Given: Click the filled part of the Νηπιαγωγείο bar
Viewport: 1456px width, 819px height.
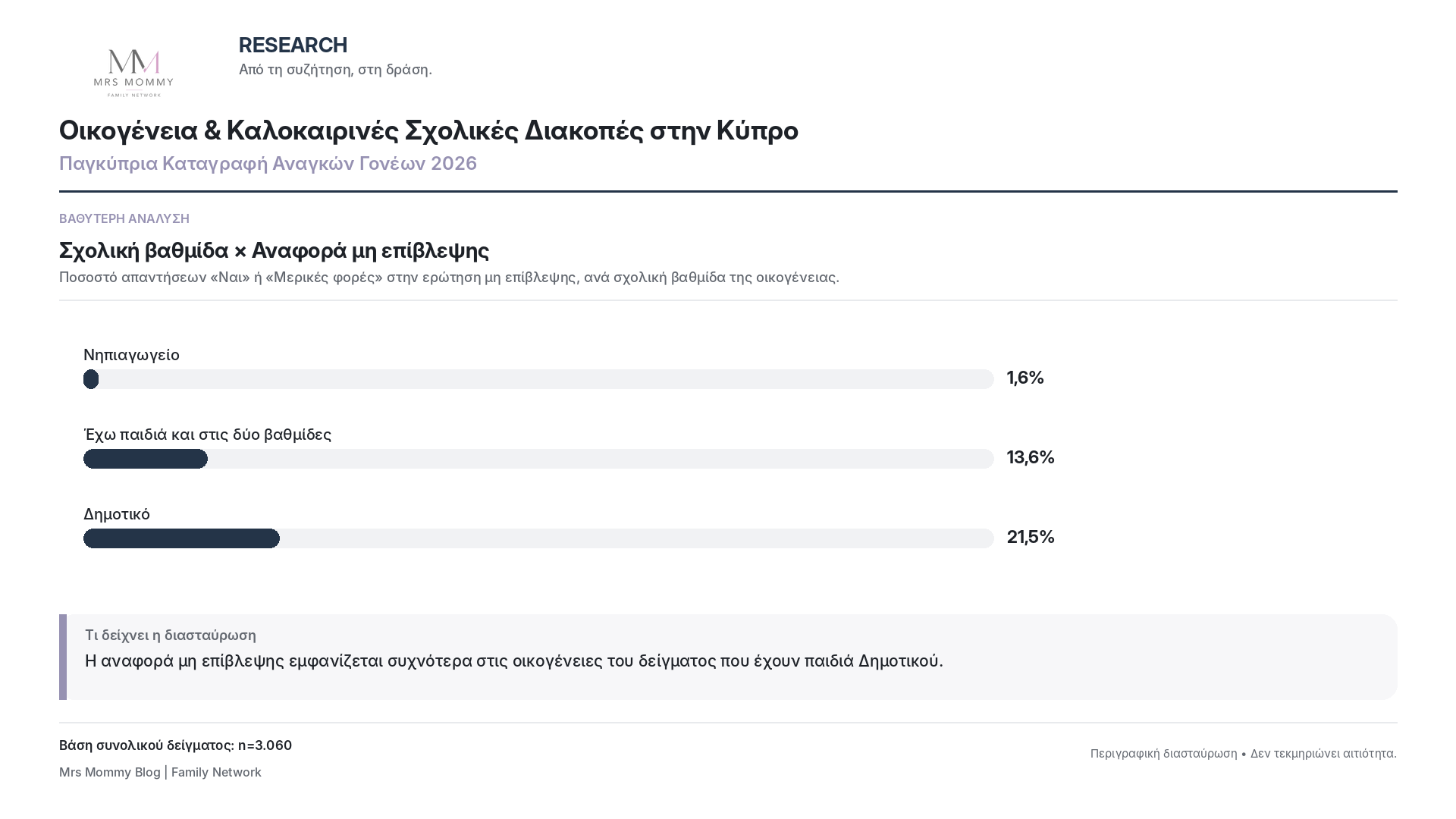Looking at the screenshot, I should coord(91,379).
